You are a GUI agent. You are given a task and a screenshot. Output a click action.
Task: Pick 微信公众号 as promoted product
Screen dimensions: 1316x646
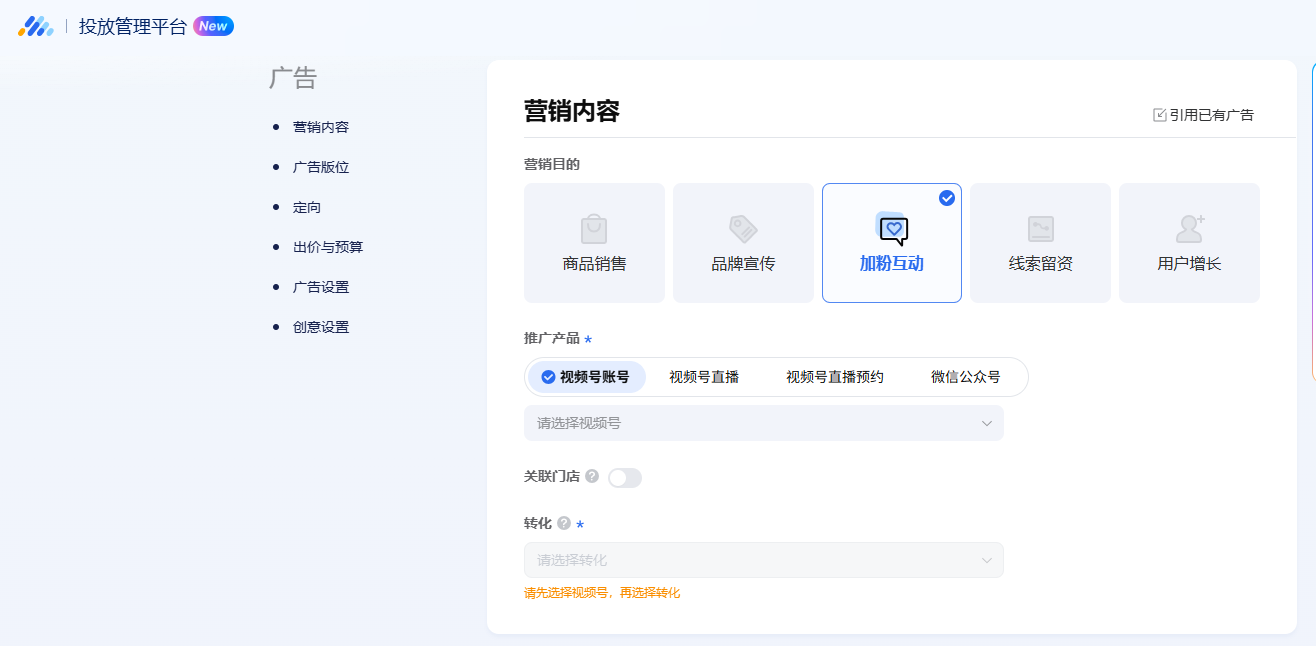(965, 377)
